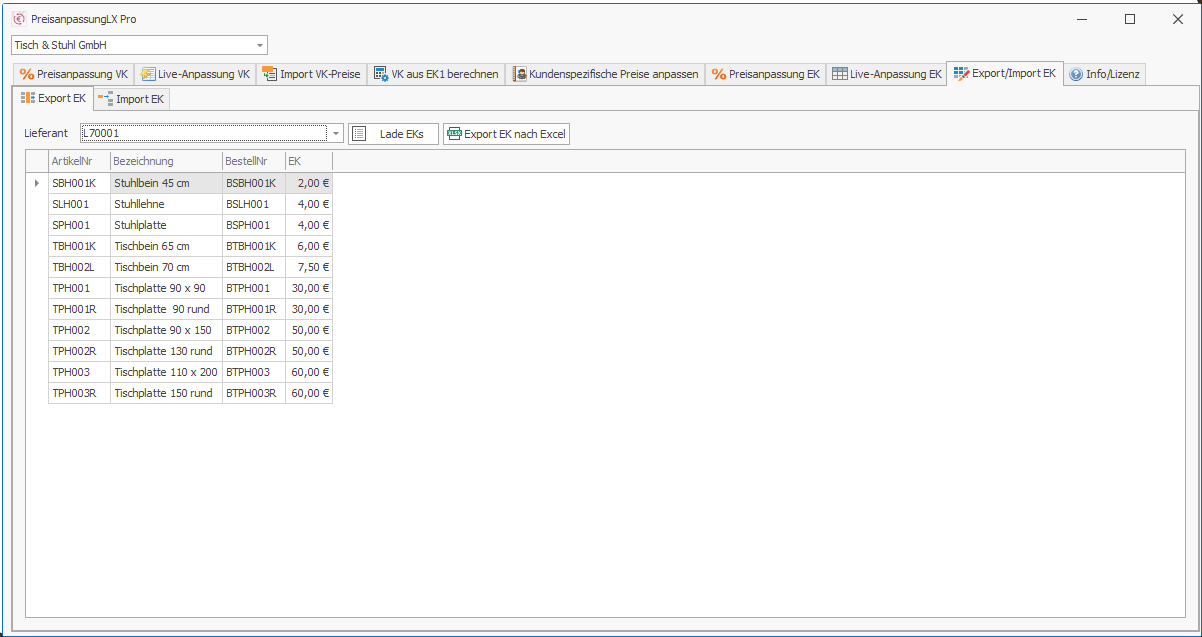Click the Import VK-Preise tab icon
This screenshot has width=1202, height=637.
[270, 74]
